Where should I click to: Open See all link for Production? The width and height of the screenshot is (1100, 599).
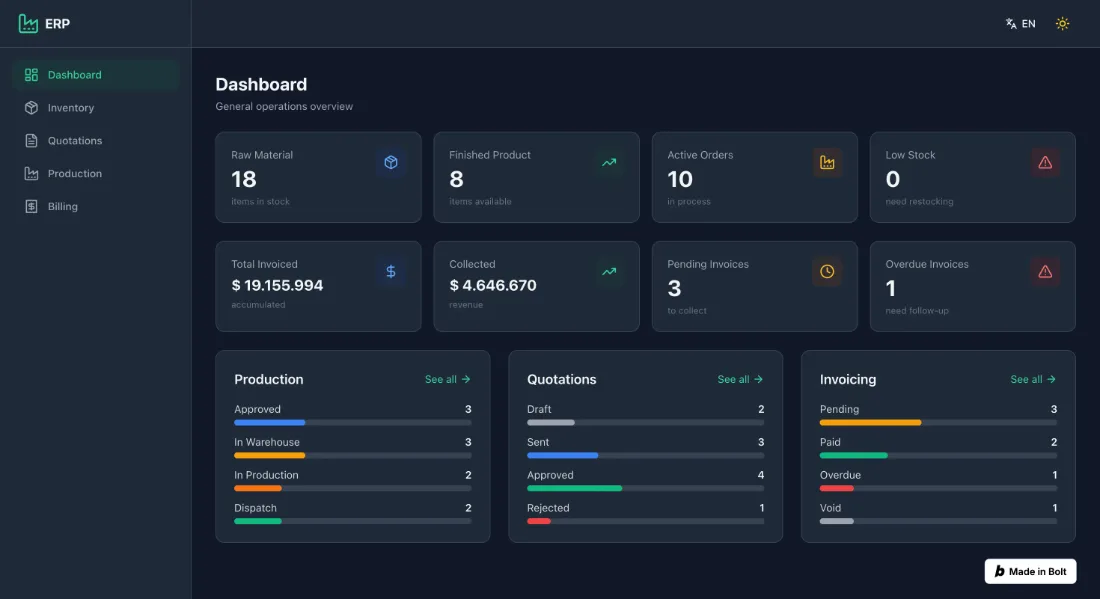(x=448, y=379)
